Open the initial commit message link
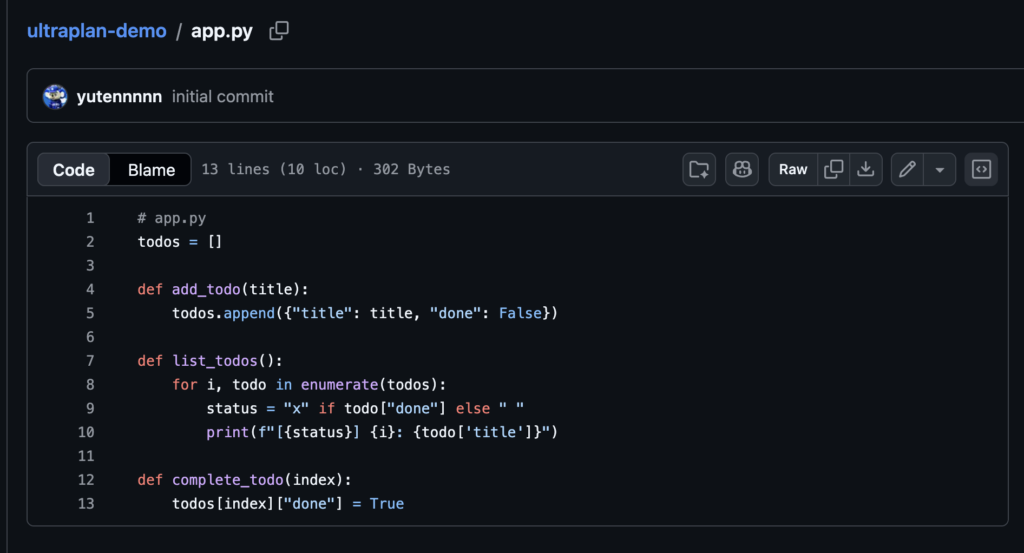Image resolution: width=1024 pixels, height=553 pixels. [x=223, y=97]
